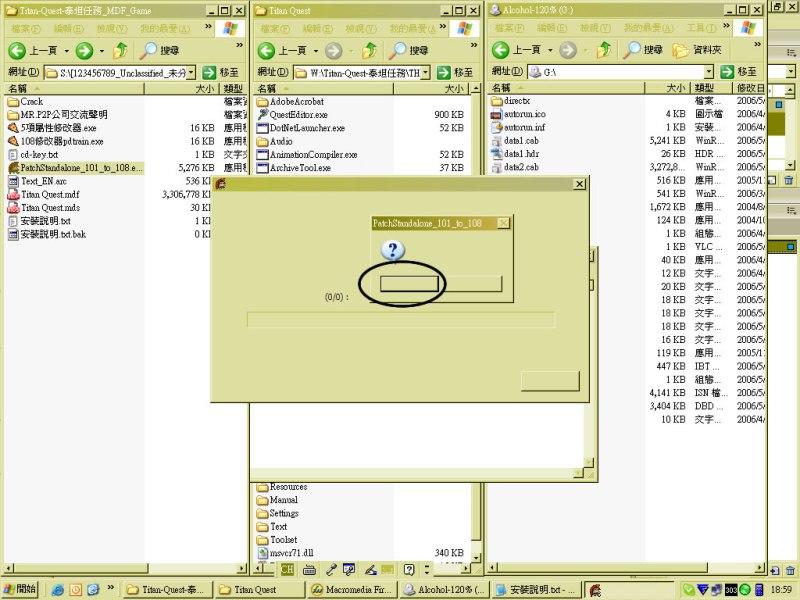This screenshot has width=800, height=600.
Task: Select PatchStandalone_101_to_108 exe file
Action: [x=75, y=168]
